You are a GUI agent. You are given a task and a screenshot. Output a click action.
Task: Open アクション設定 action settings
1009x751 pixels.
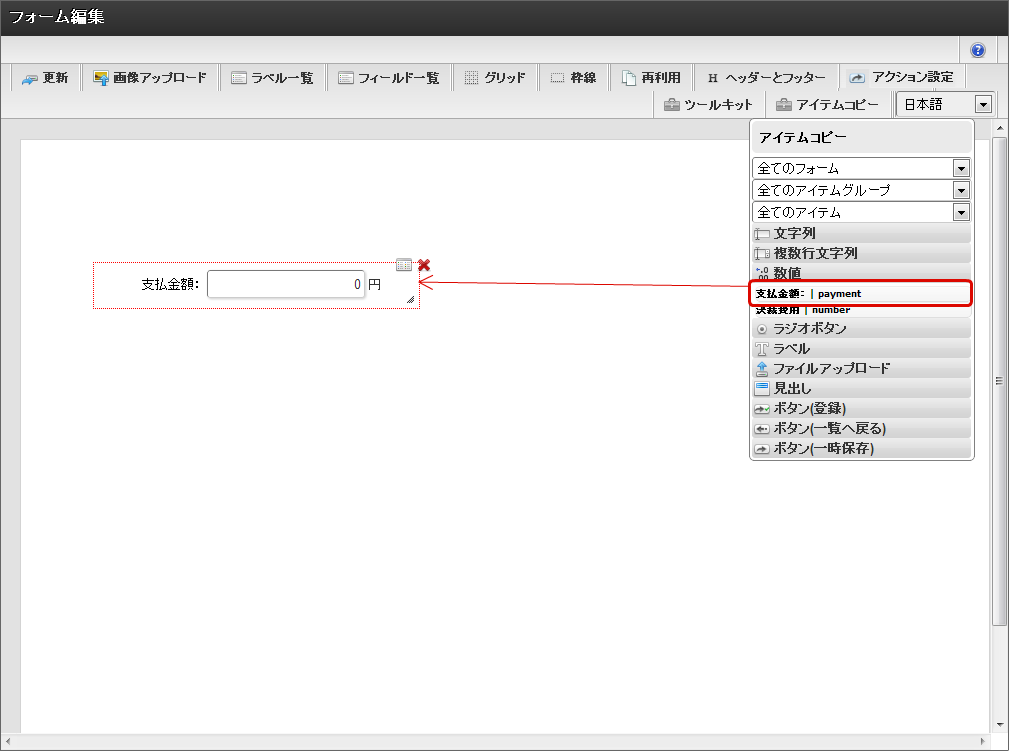tap(901, 77)
